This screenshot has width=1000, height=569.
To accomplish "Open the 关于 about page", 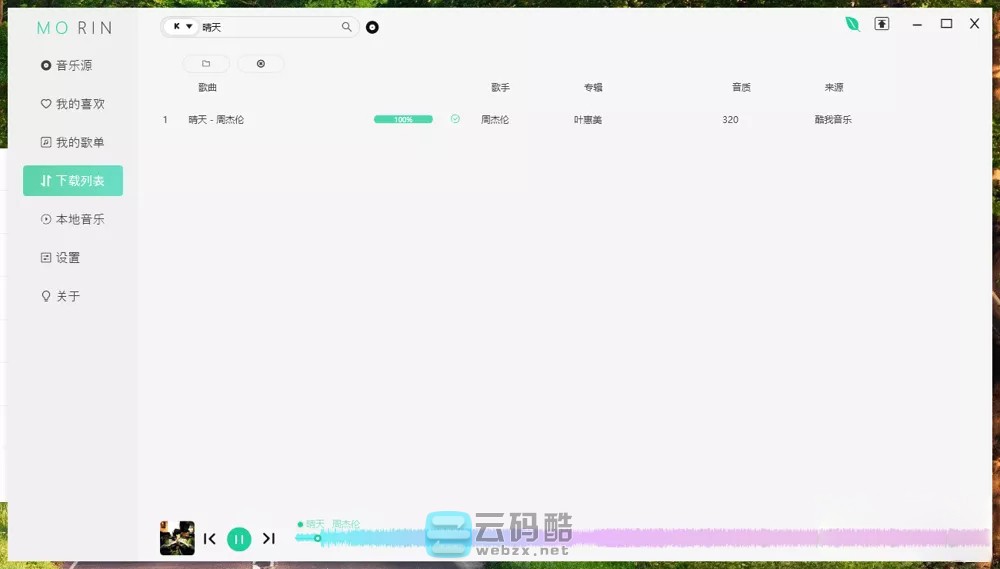I will 60,296.
